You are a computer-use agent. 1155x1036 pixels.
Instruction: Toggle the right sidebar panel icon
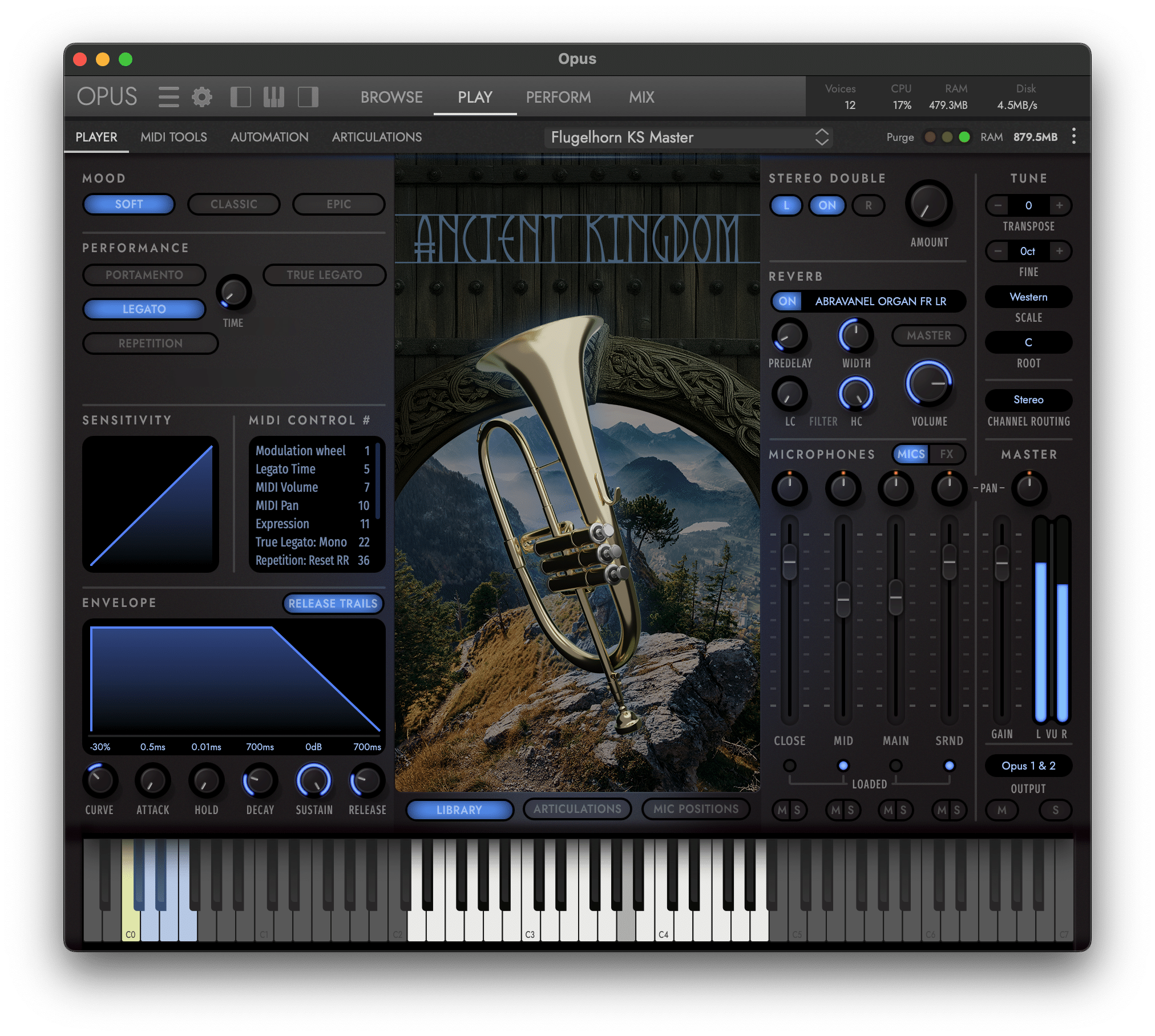pyautogui.click(x=308, y=97)
